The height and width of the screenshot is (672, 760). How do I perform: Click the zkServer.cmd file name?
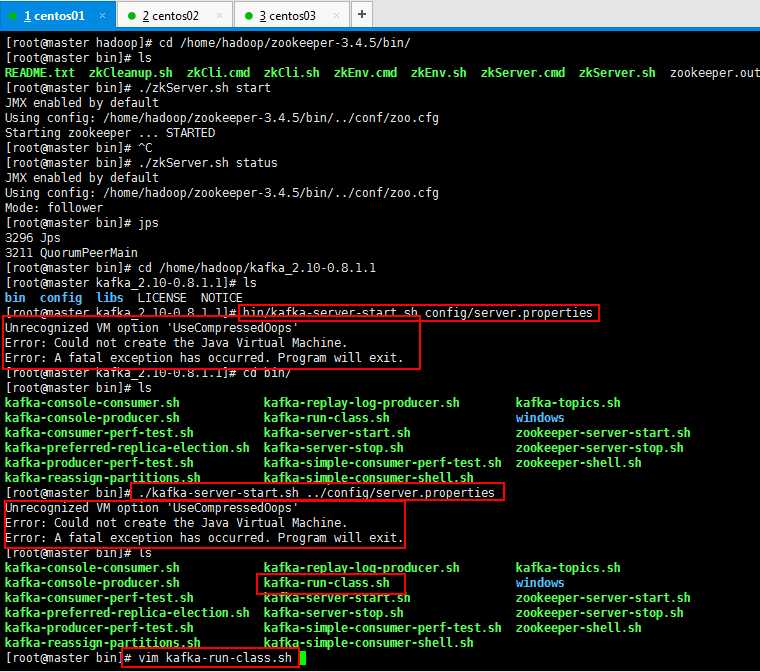click(522, 73)
